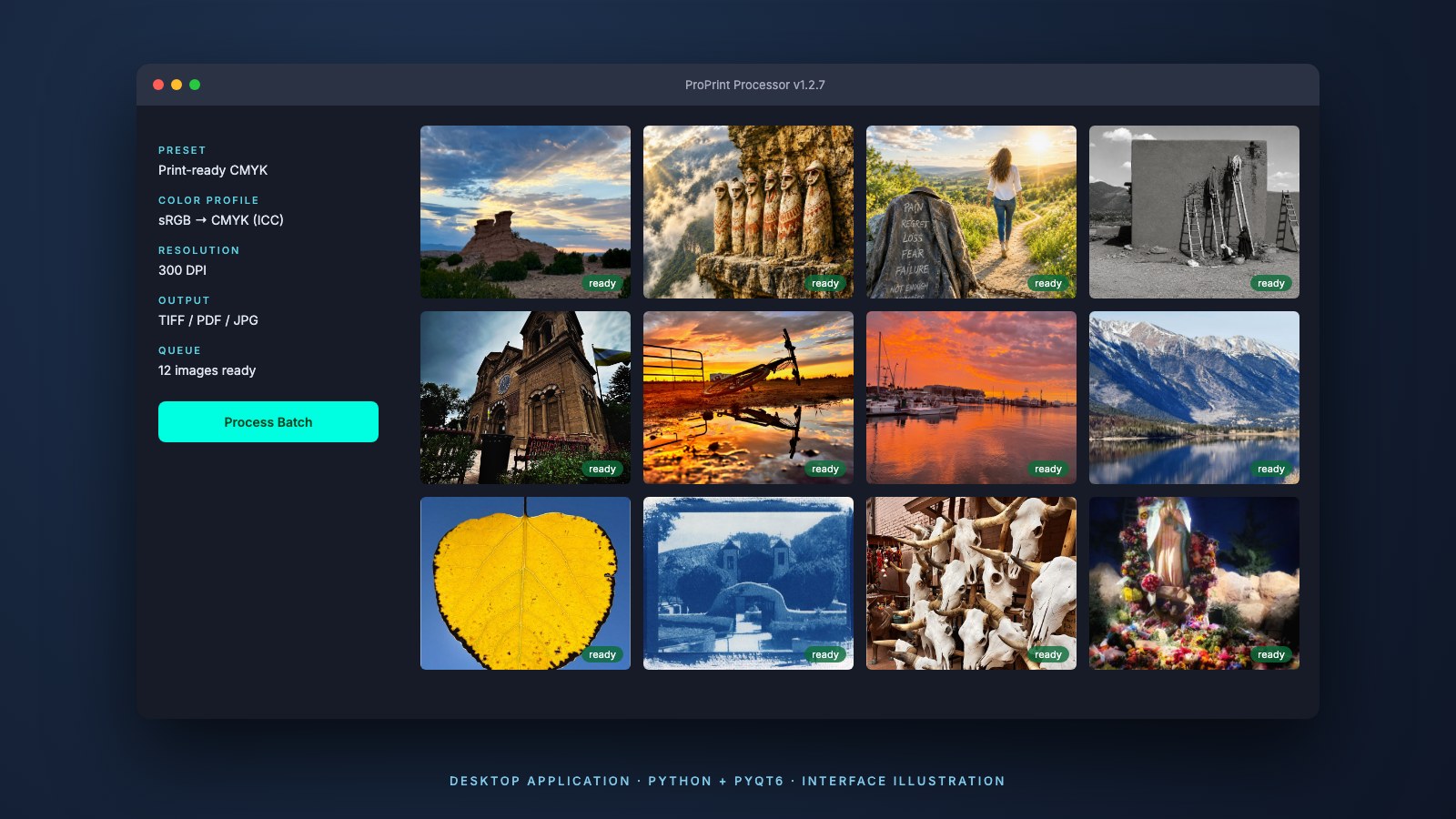
Task: Click ready badge on yellow leaf image
Action: (602, 654)
